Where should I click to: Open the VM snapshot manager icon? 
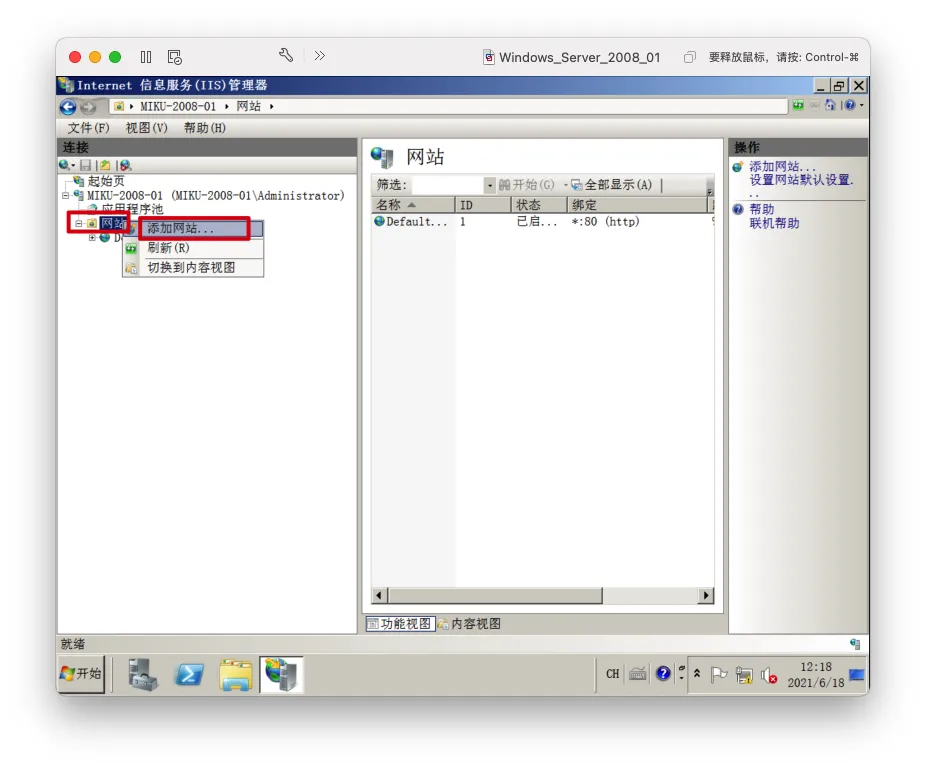point(174,57)
